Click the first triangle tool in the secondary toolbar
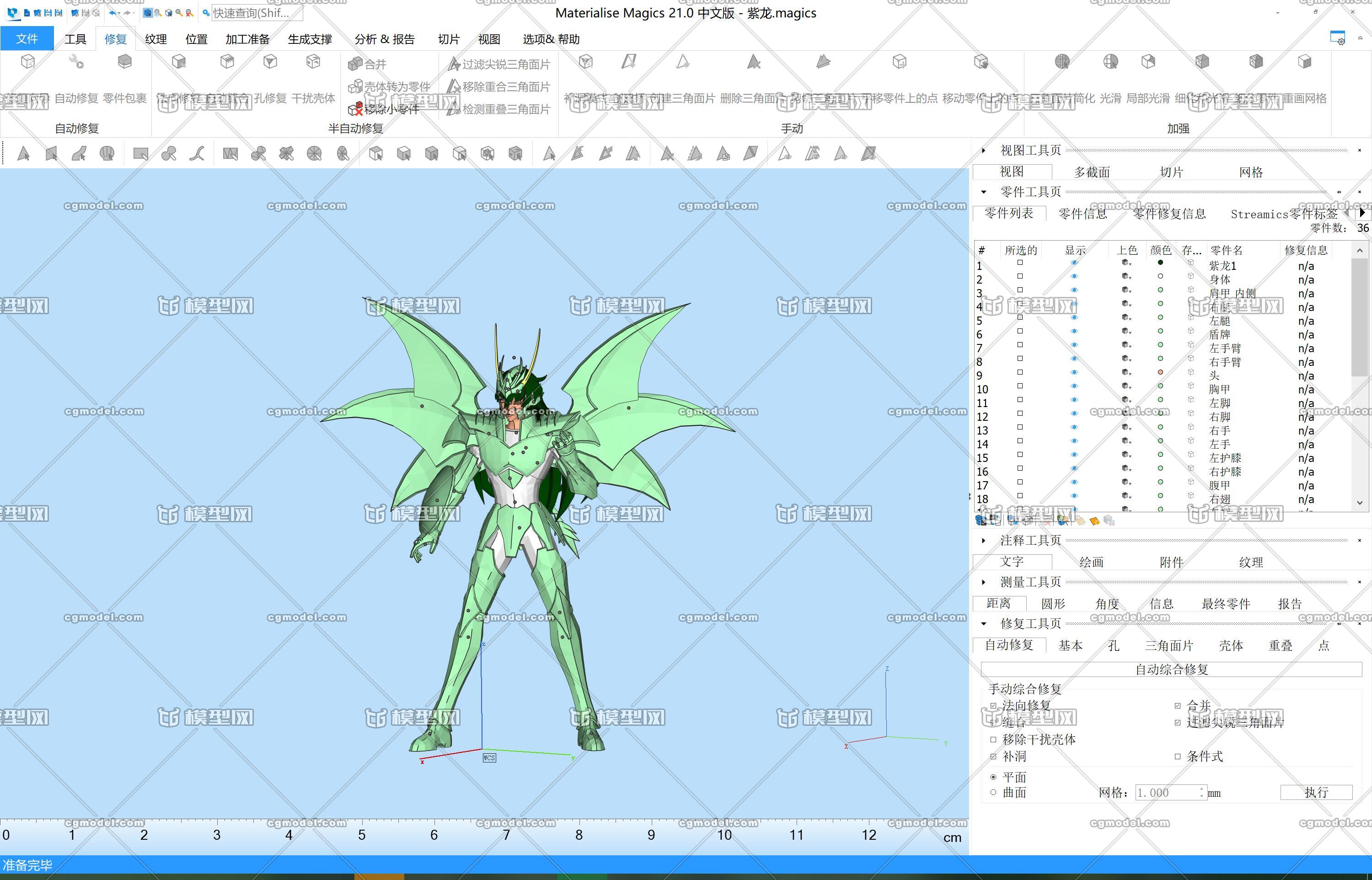1372x880 pixels. coord(23,153)
